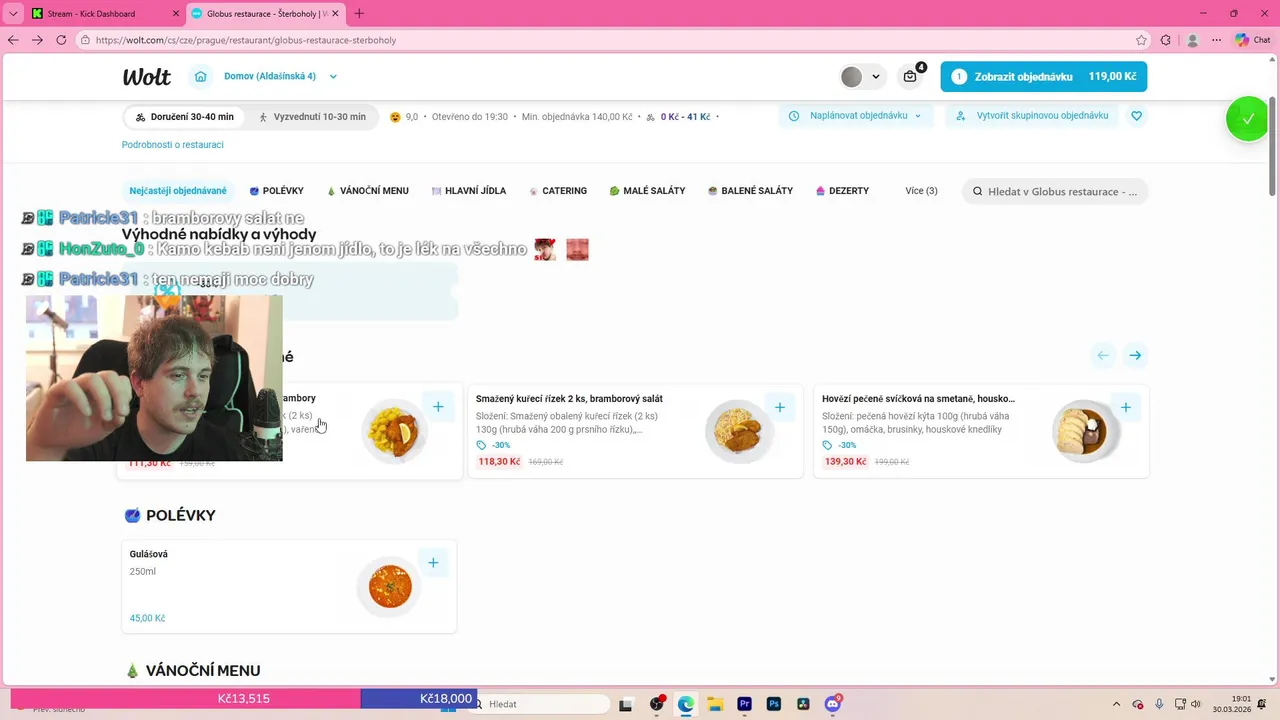The width and height of the screenshot is (1280, 720).
Task: Switch to POLÉVKY category tab
Action: (277, 191)
